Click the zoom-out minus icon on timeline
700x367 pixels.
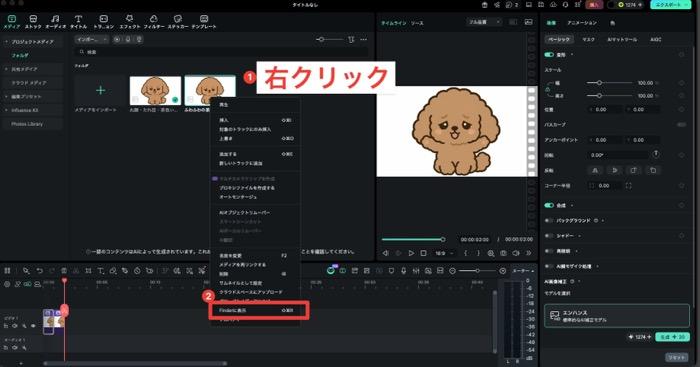click(453, 271)
